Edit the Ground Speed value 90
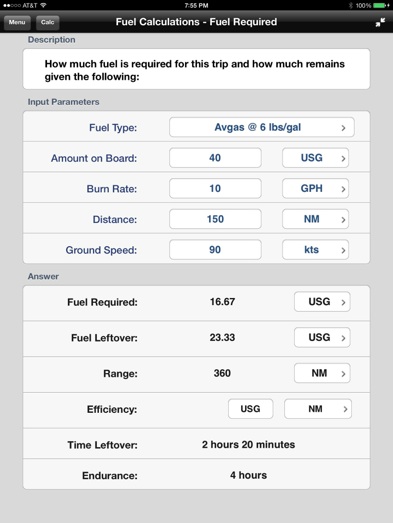 tap(215, 250)
